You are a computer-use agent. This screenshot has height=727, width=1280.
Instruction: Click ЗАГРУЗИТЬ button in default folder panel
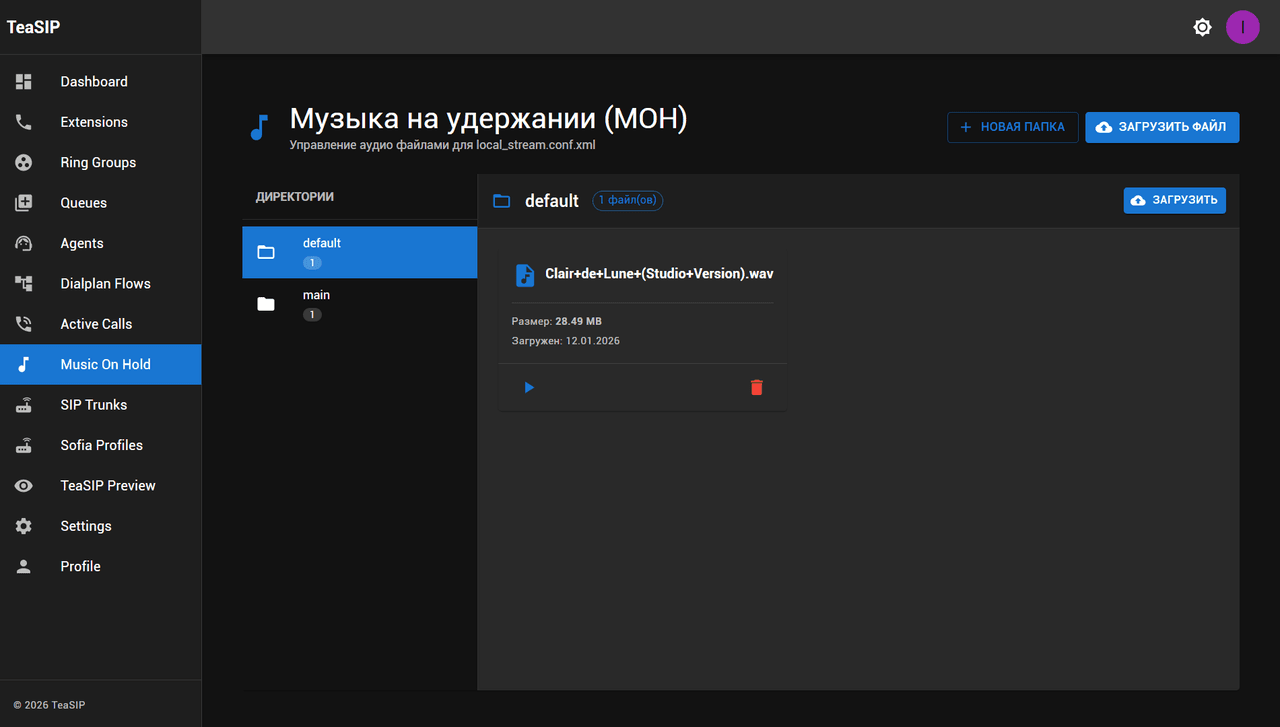coord(1175,200)
